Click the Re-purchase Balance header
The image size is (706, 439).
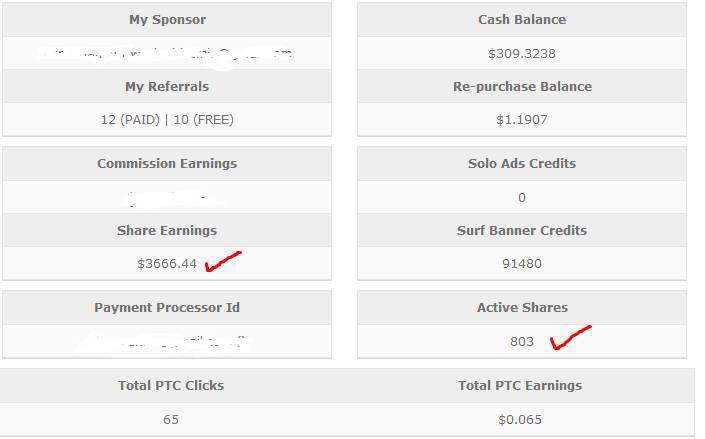coord(522,86)
